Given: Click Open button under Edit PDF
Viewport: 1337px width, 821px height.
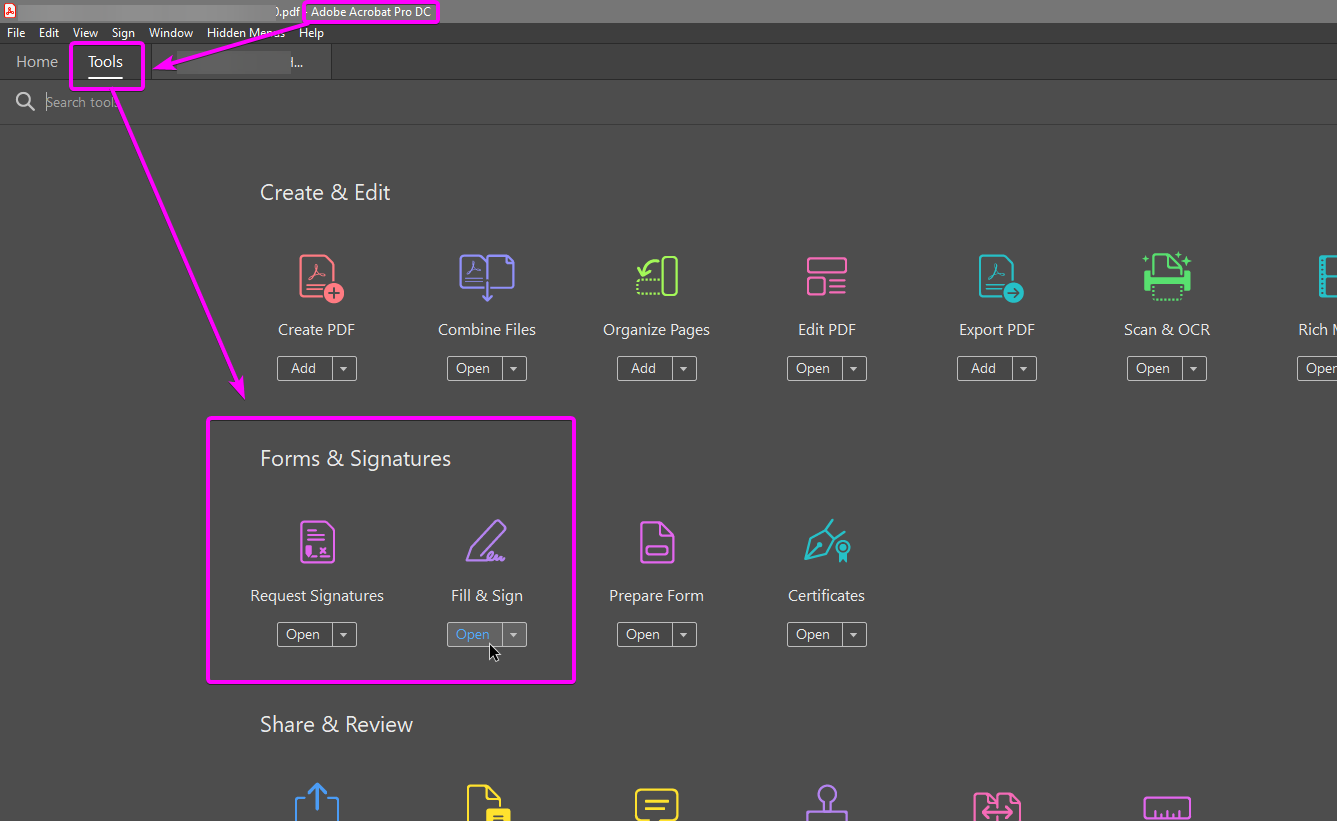Looking at the screenshot, I should click(x=813, y=368).
